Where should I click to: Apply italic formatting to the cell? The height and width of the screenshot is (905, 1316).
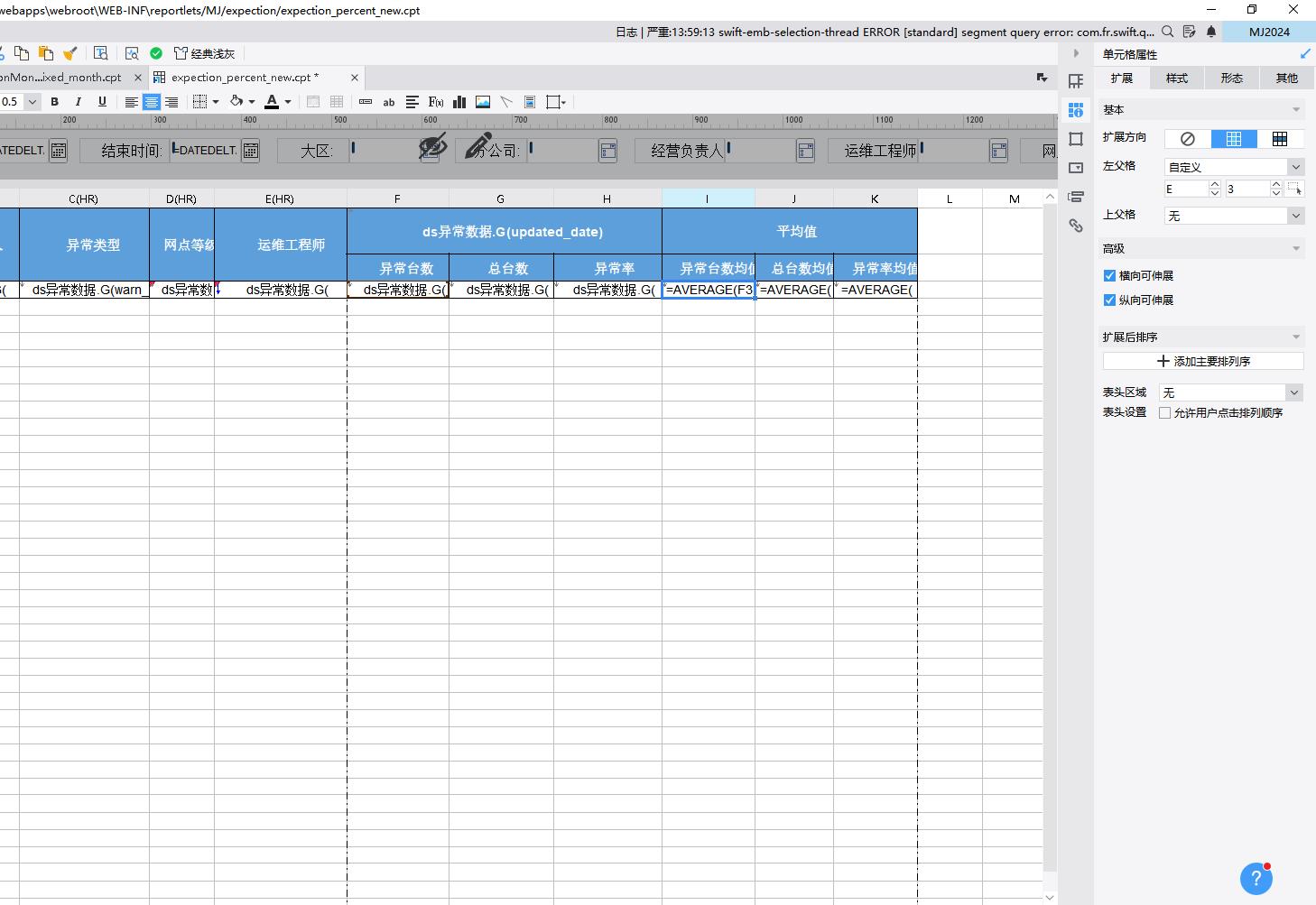coord(79,102)
